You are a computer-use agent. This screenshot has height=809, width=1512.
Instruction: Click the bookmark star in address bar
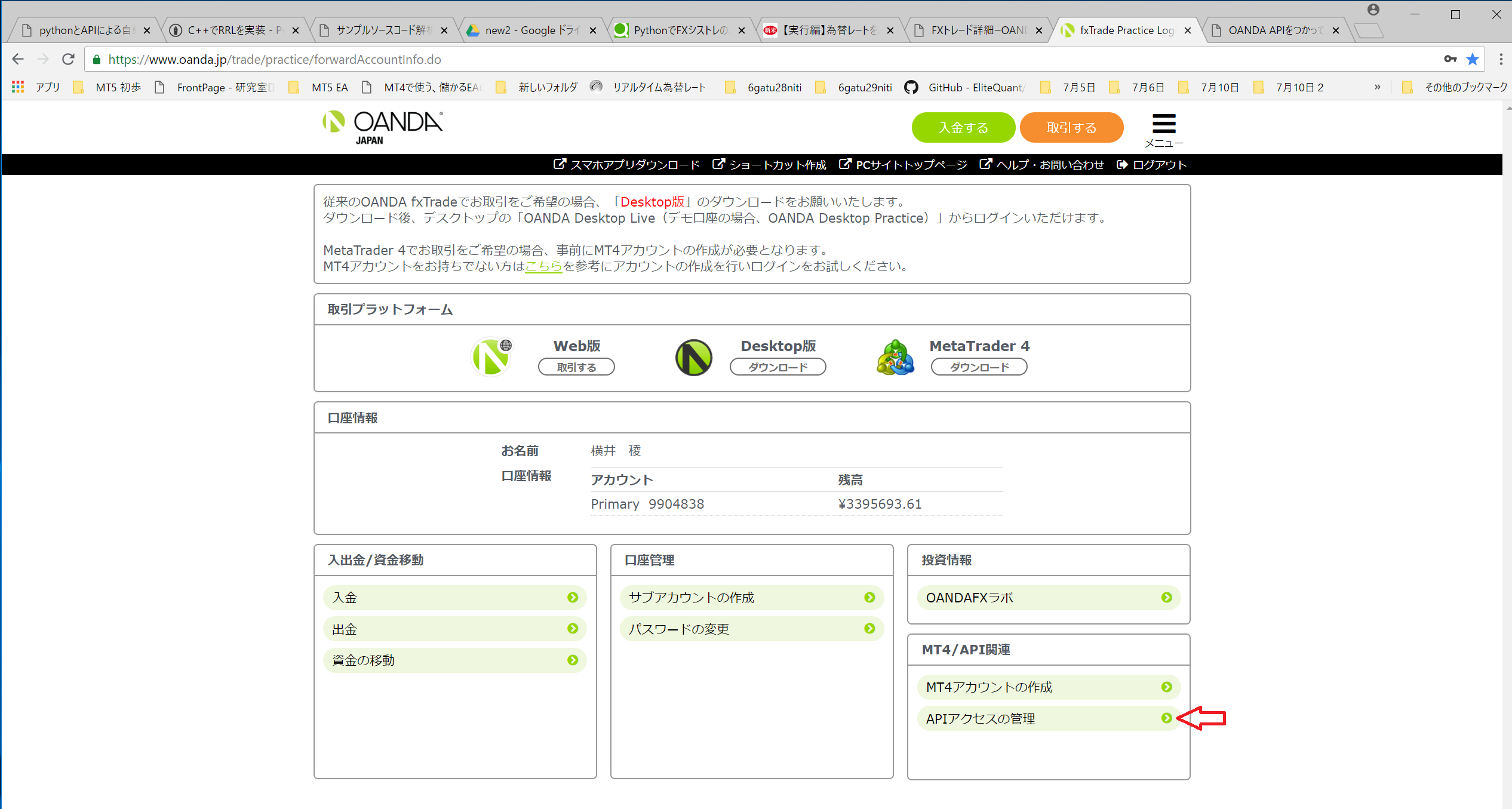pos(1473,59)
